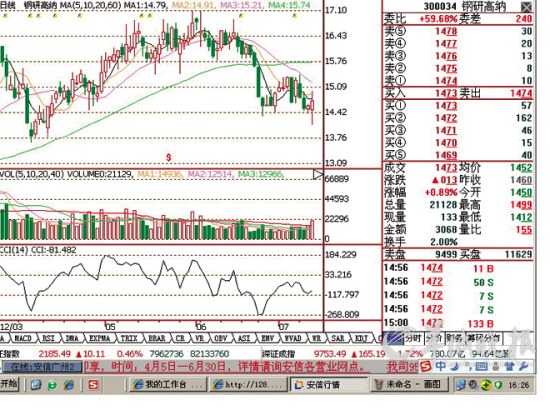This screenshot has height=412, width=550.
Task: Click the green shield tray icon
Action: pos(498,385)
